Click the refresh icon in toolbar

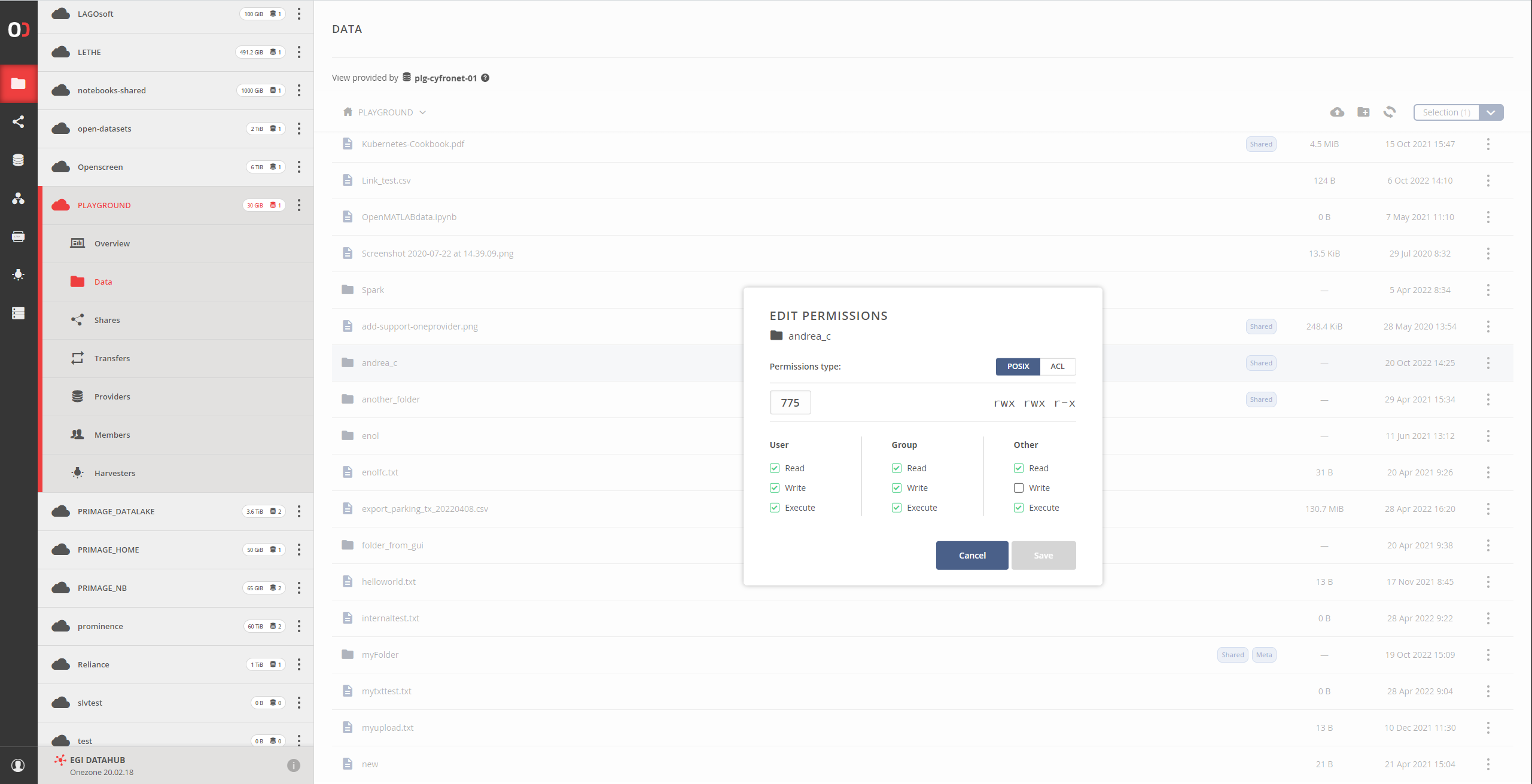[x=1391, y=112]
